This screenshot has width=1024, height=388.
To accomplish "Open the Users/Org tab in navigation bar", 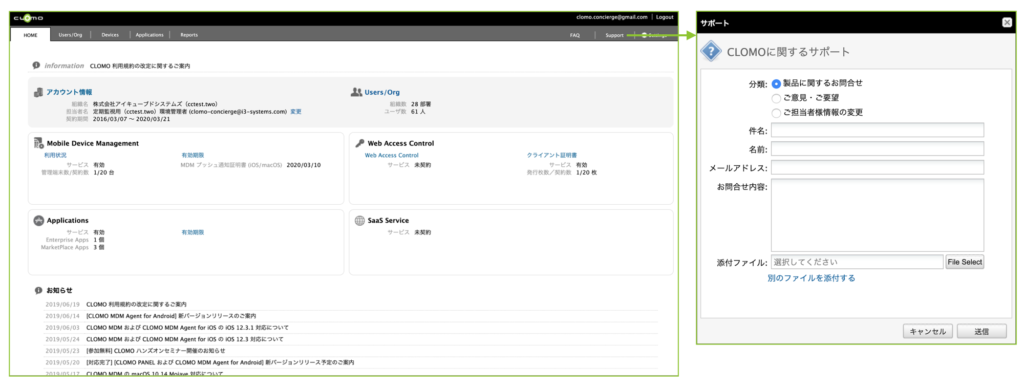I will click(x=70, y=35).
